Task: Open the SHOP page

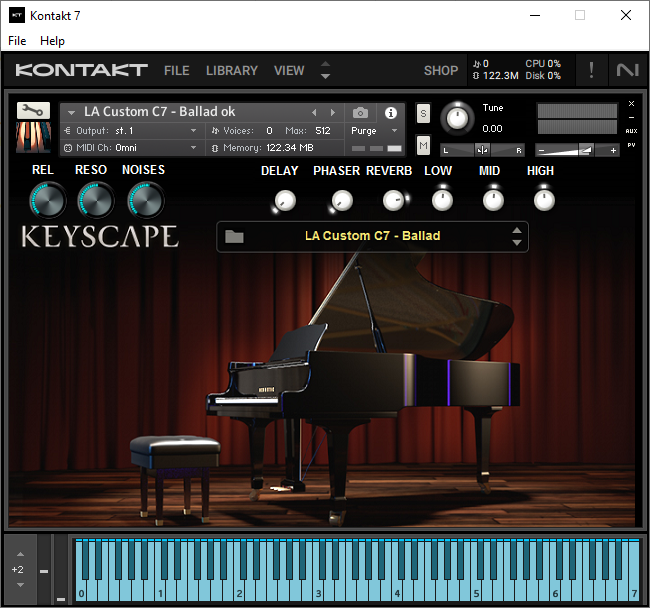Action: click(x=441, y=70)
